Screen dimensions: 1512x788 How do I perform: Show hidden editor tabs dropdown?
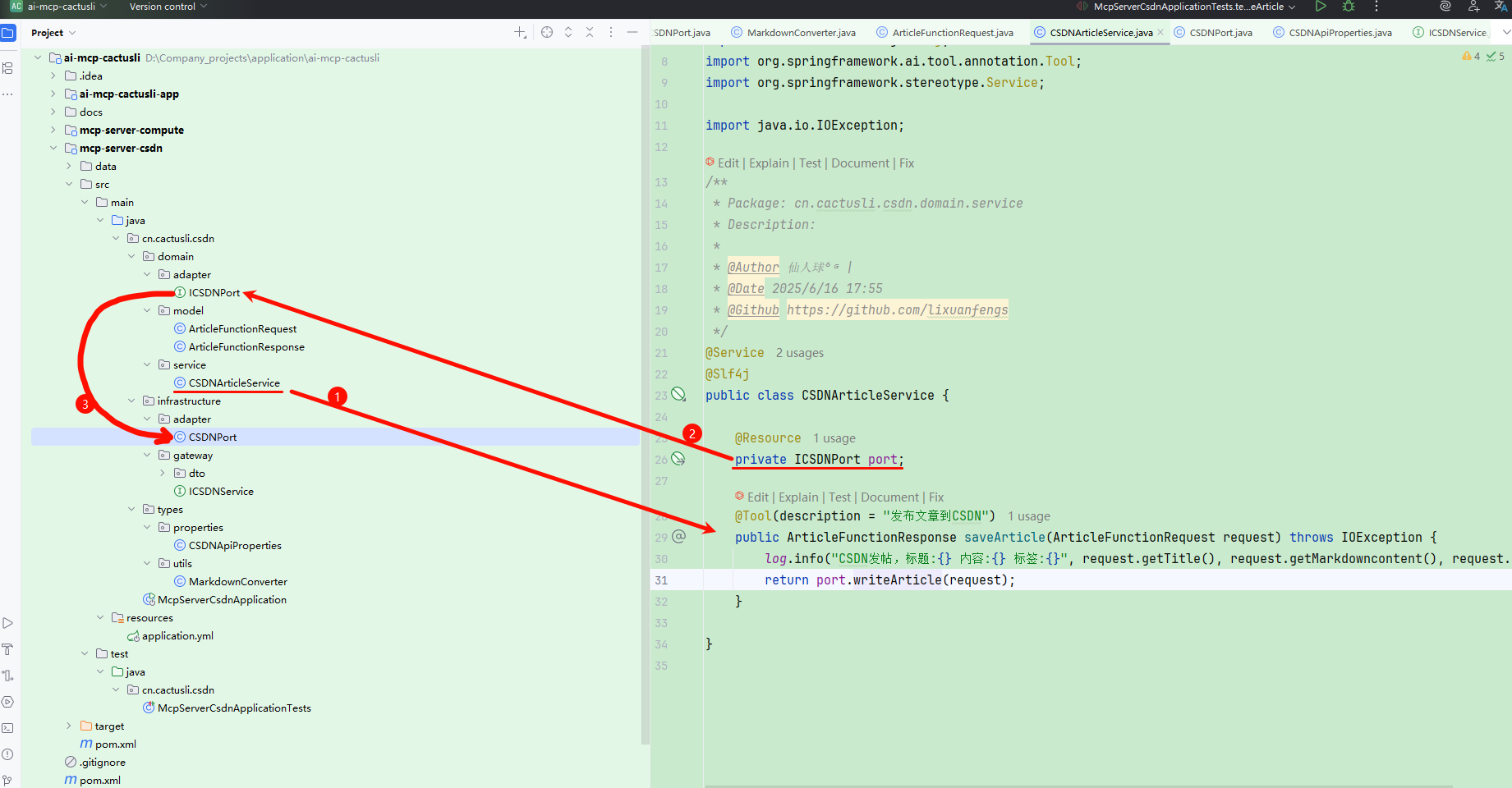[1506, 33]
